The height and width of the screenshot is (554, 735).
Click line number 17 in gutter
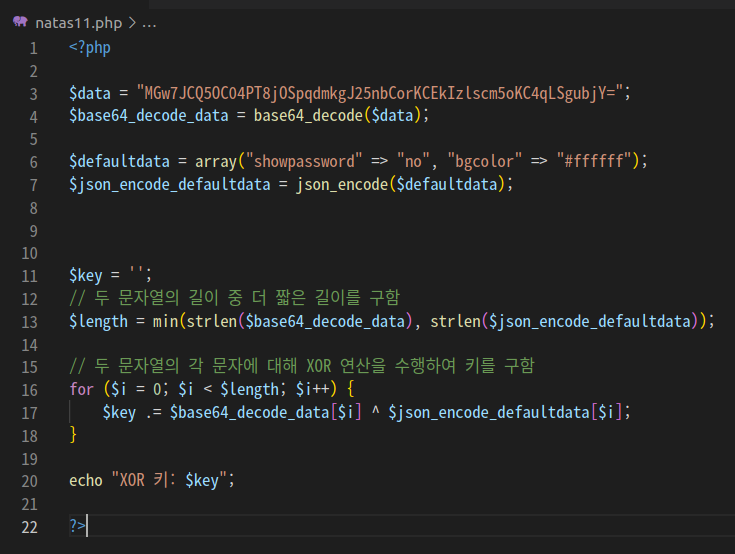[30, 413]
